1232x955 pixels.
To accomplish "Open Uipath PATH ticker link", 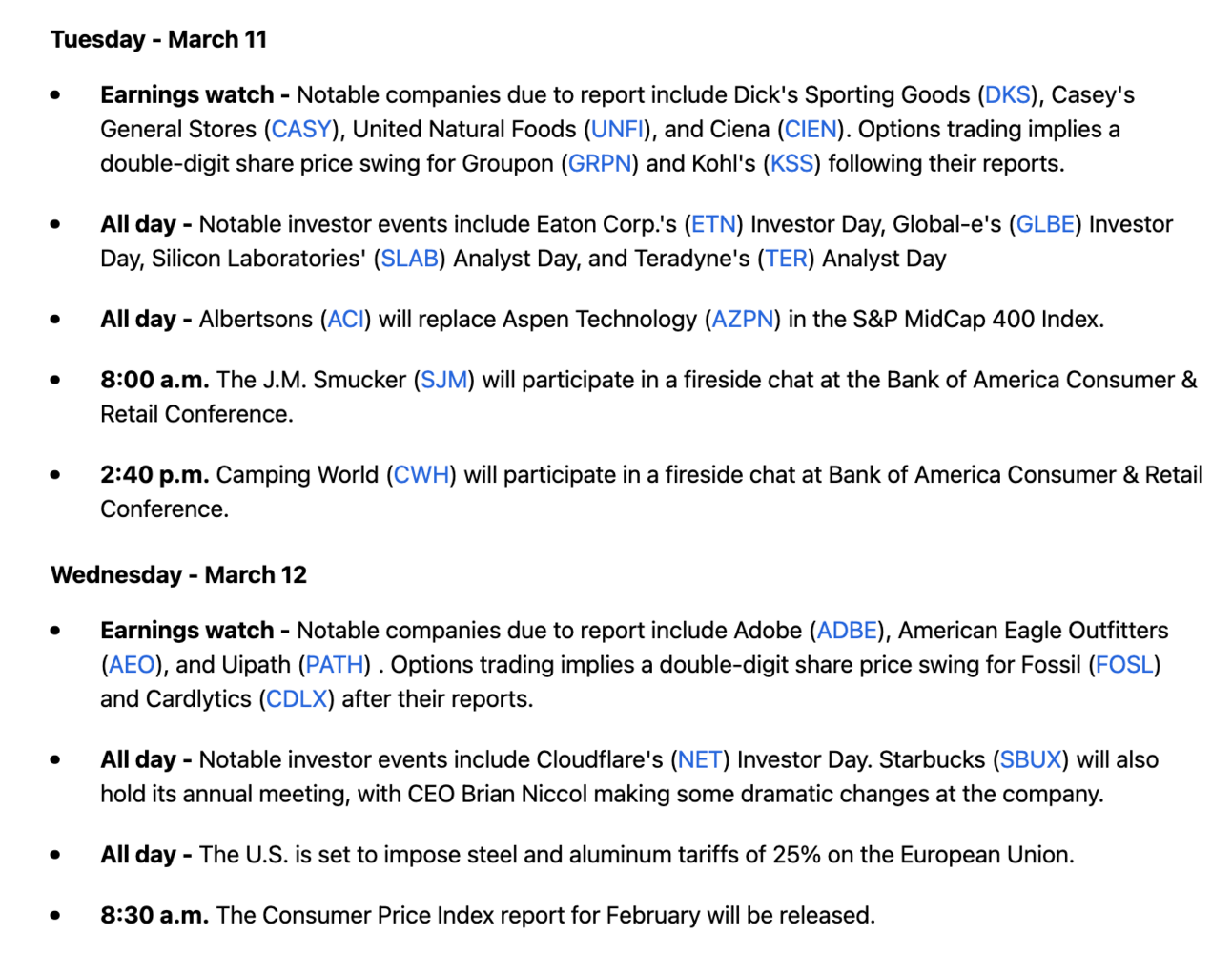I will 335,665.
